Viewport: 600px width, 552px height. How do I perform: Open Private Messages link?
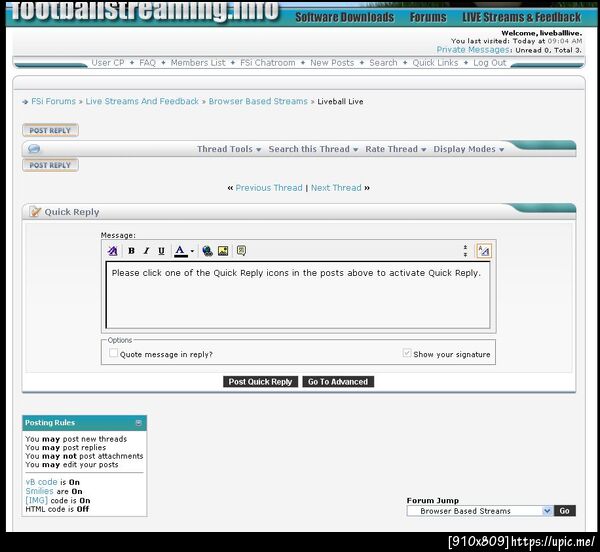click(x=473, y=50)
